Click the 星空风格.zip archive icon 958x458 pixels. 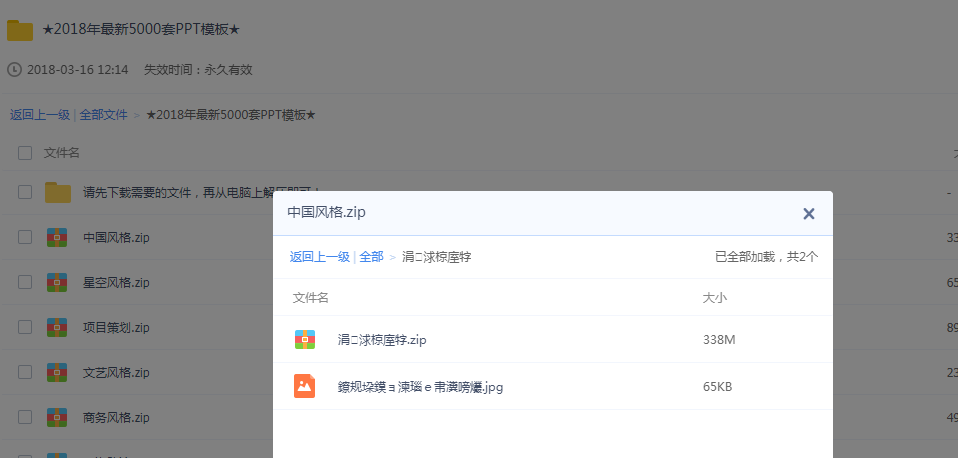click(x=57, y=283)
